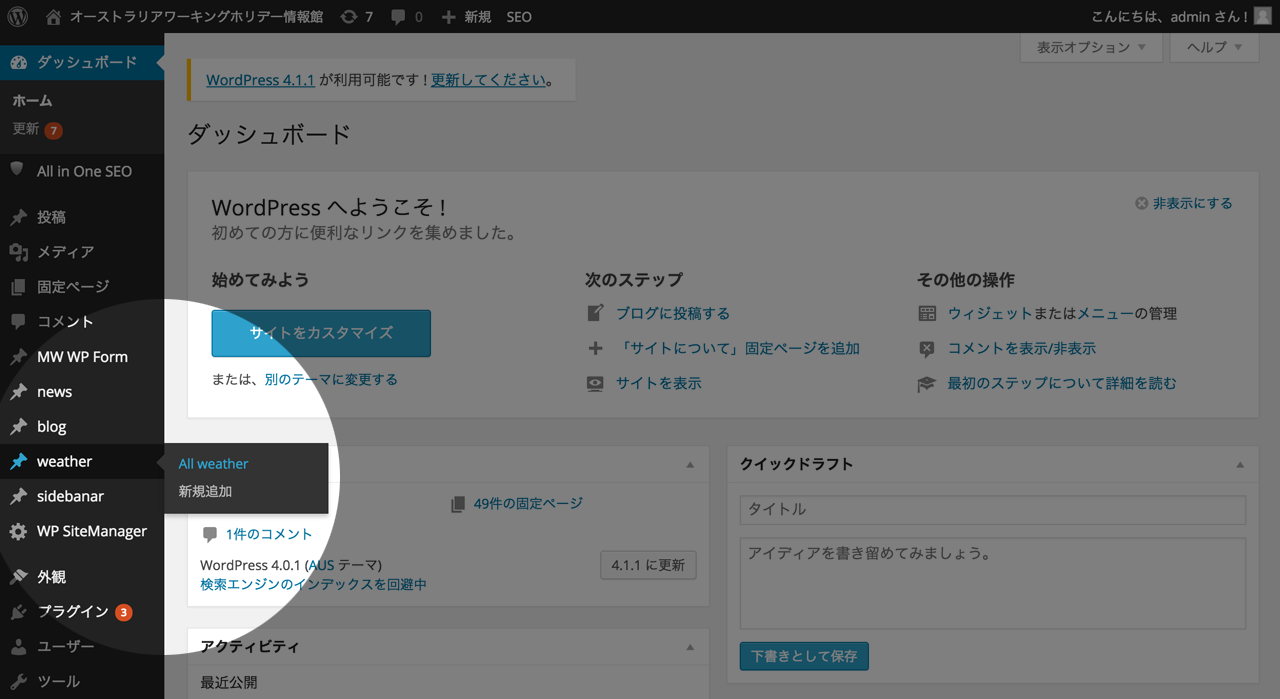Click the サイトをカスタマイズ button
Screen dimensions: 1280x699
pyautogui.click(x=321, y=333)
